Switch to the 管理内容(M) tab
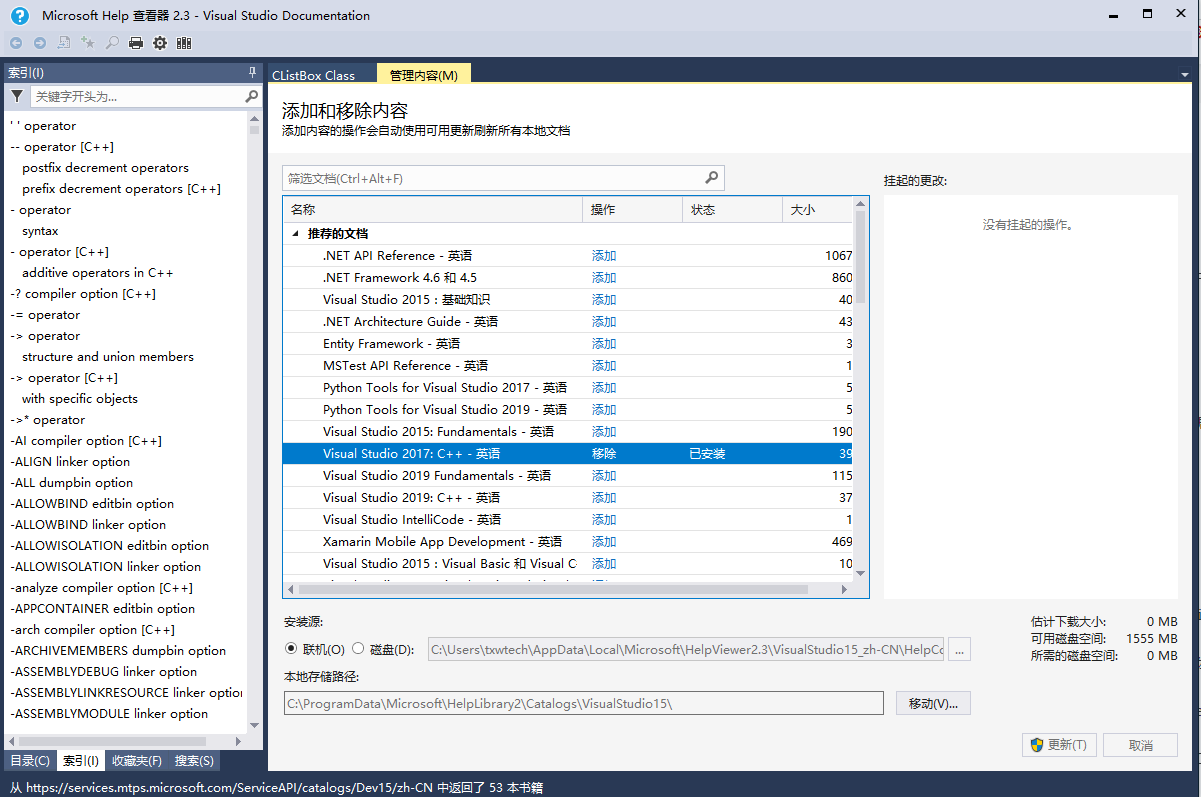 pos(424,75)
